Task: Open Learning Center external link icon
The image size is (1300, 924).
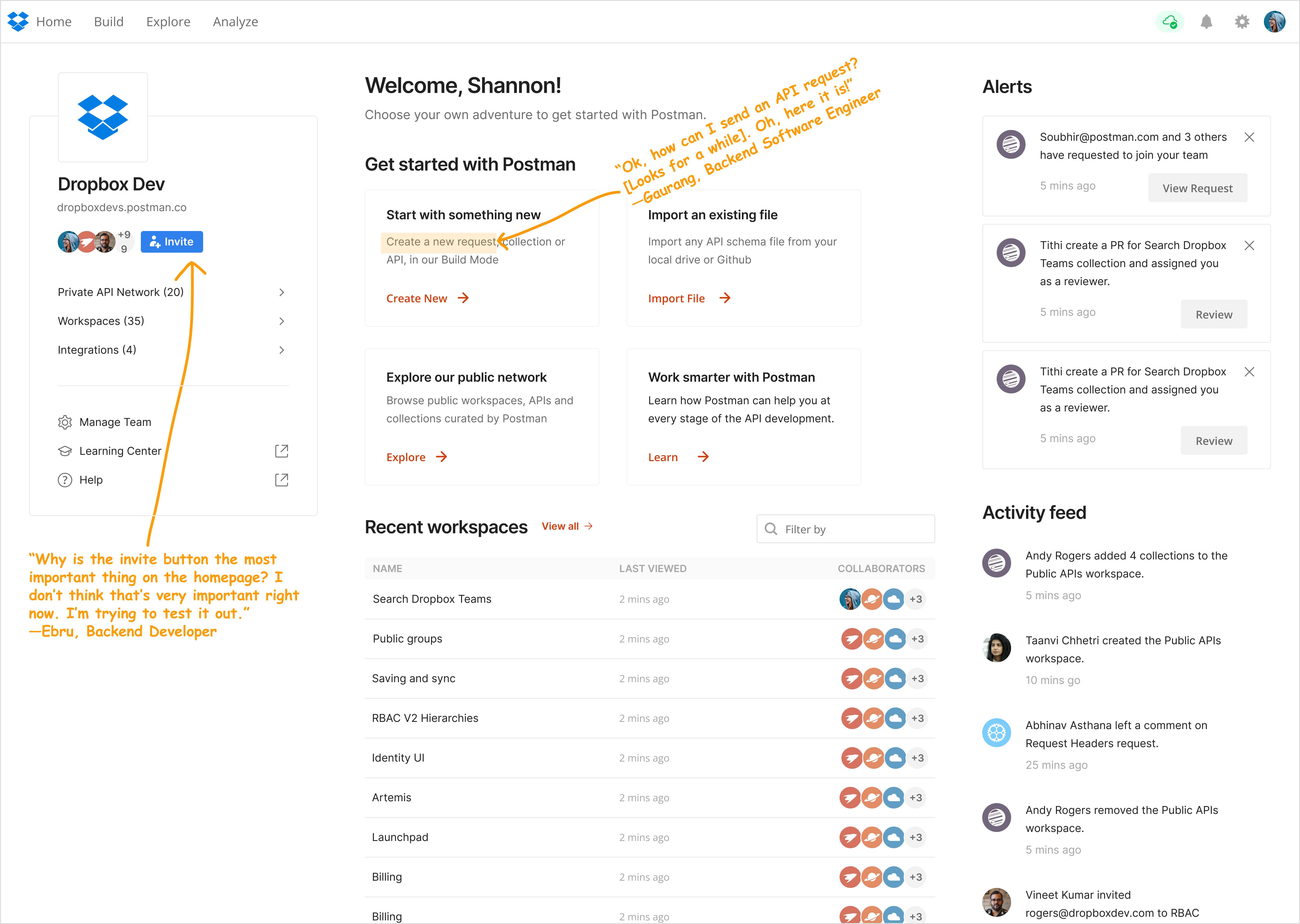Action: (282, 451)
